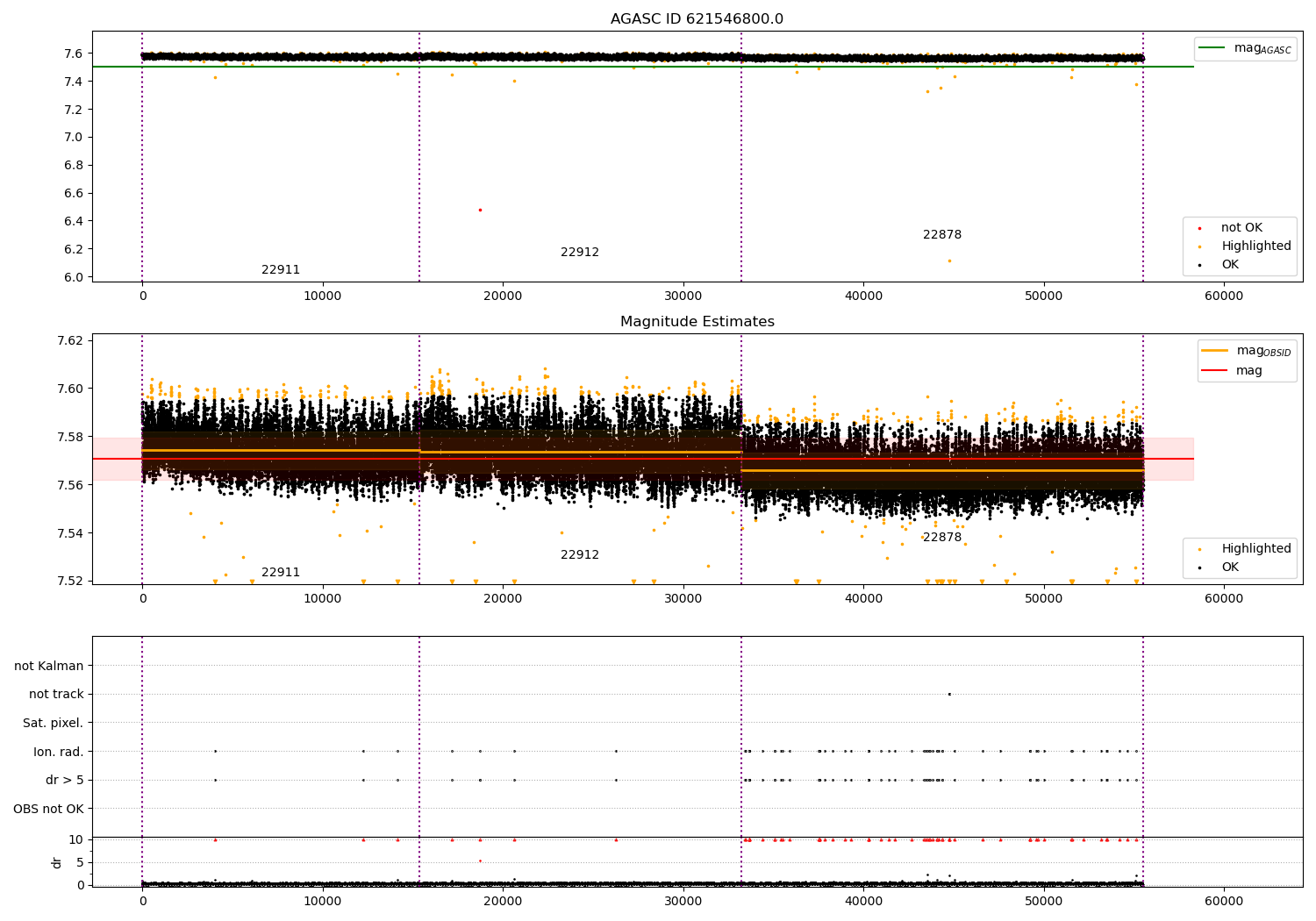1316x921 pixels.
Task: Click obsid label 22878 in the top plot
Action: tap(942, 235)
